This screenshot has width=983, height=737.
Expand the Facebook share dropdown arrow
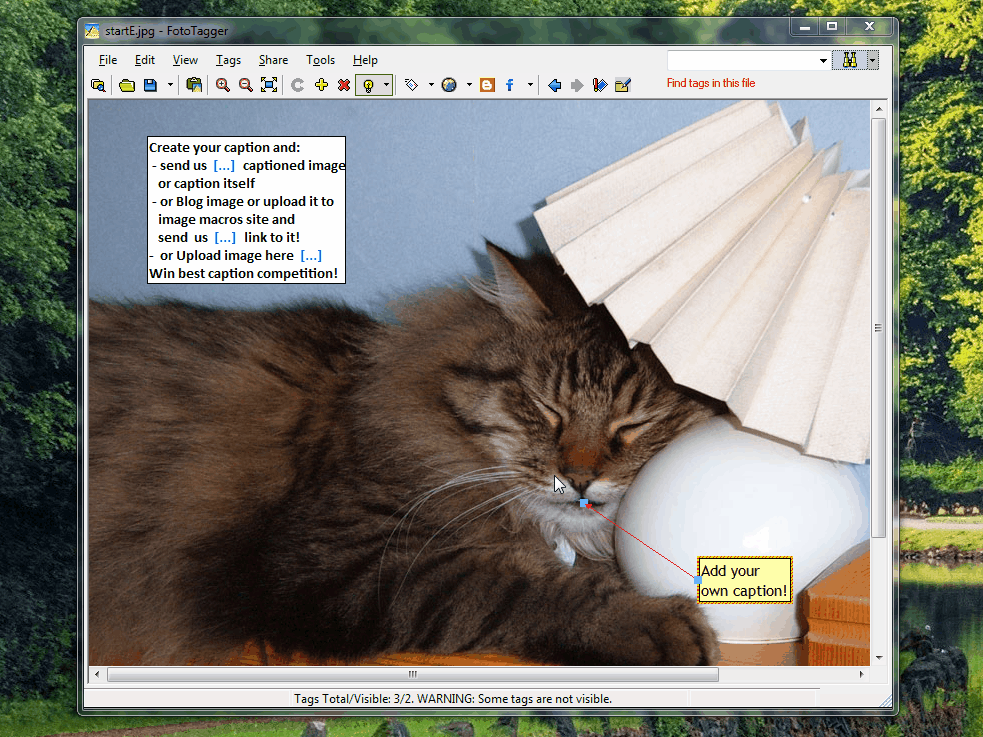[530, 85]
